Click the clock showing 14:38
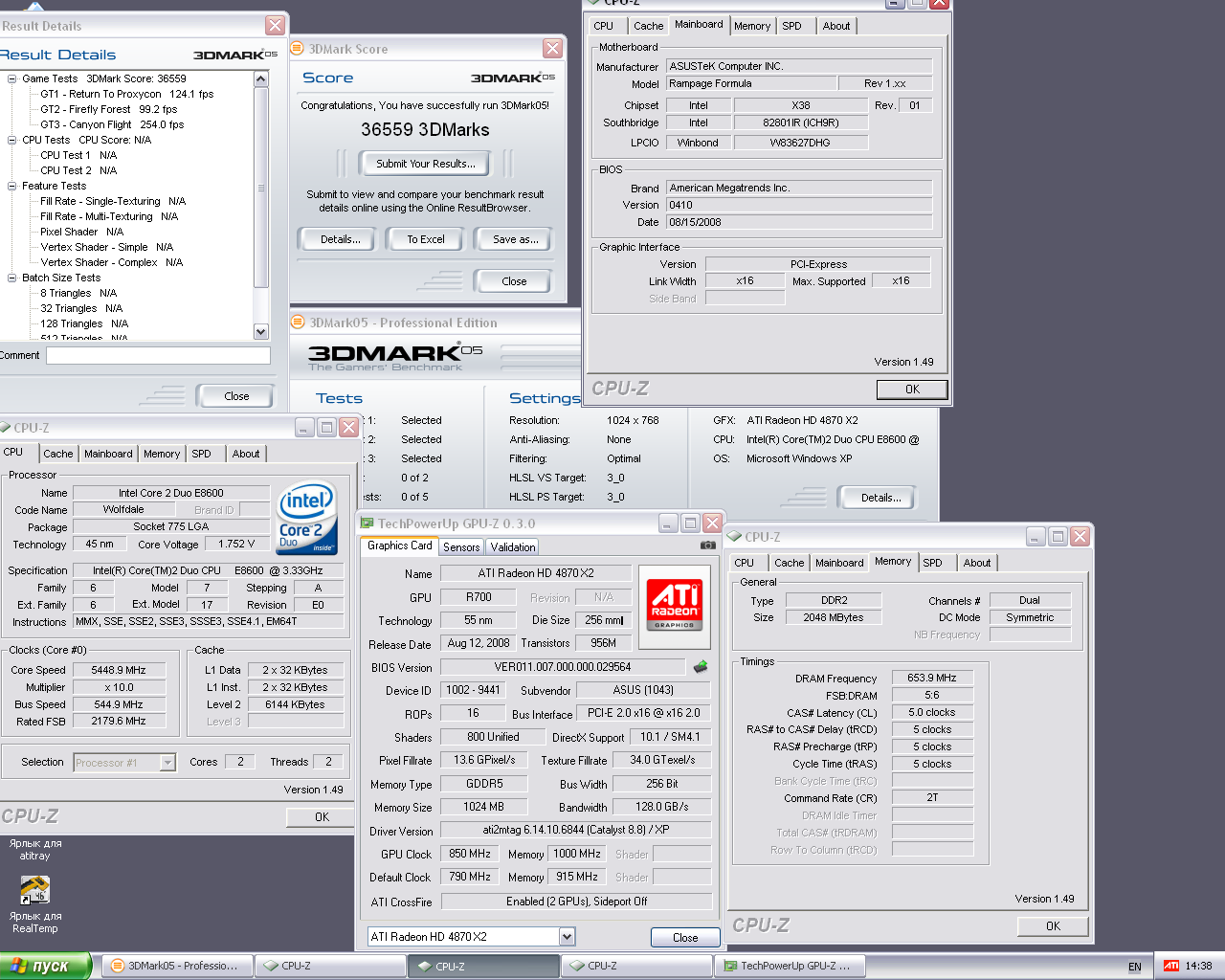The width and height of the screenshot is (1225, 980). point(1198,966)
